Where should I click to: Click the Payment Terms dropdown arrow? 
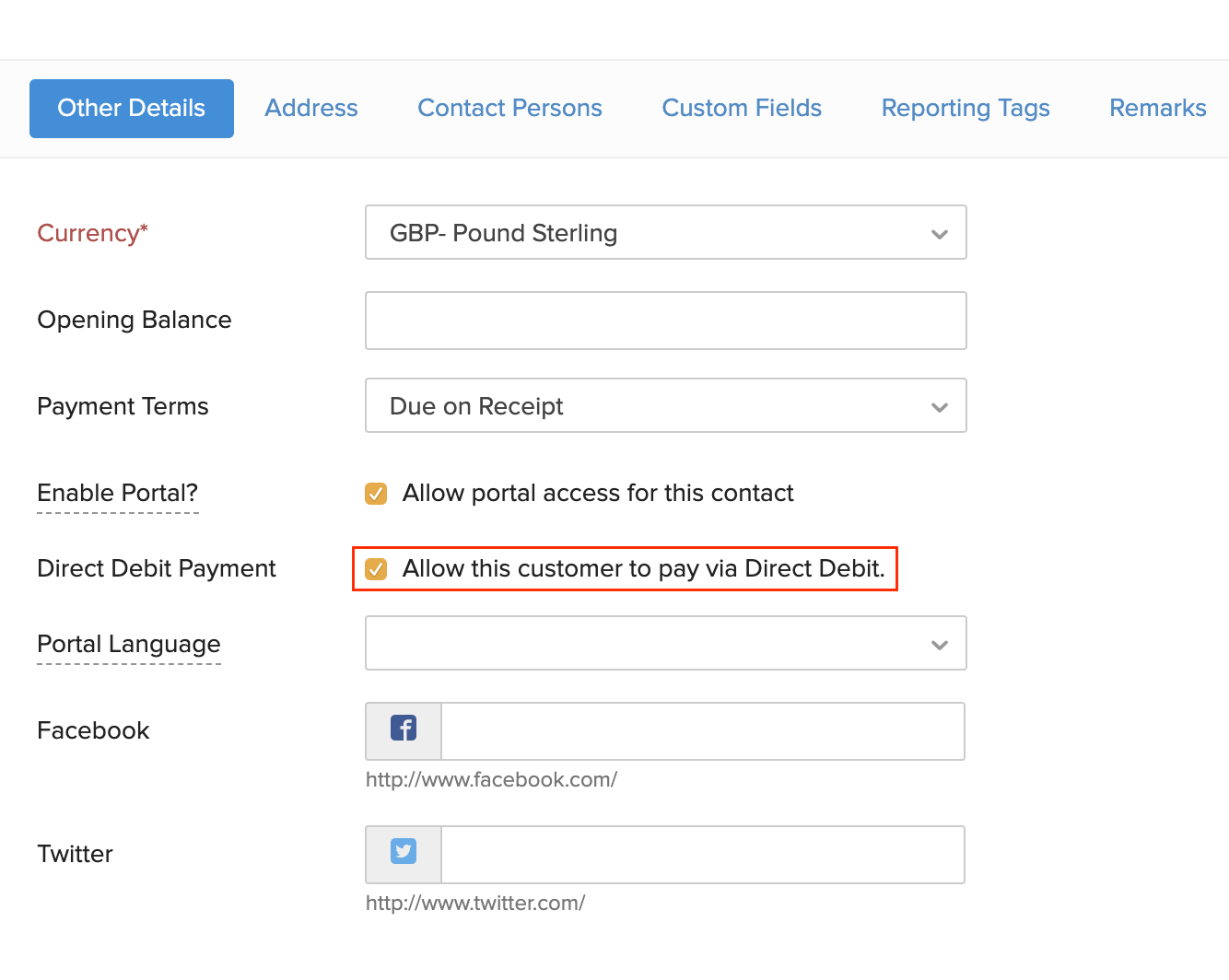tap(939, 405)
